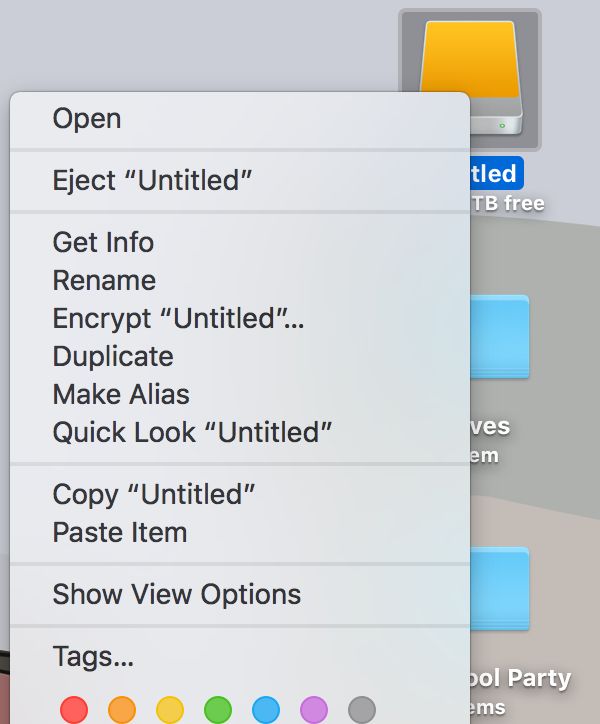The height and width of the screenshot is (724, 600).
Task: Apply the blue tag color
Action: point(266,710)
